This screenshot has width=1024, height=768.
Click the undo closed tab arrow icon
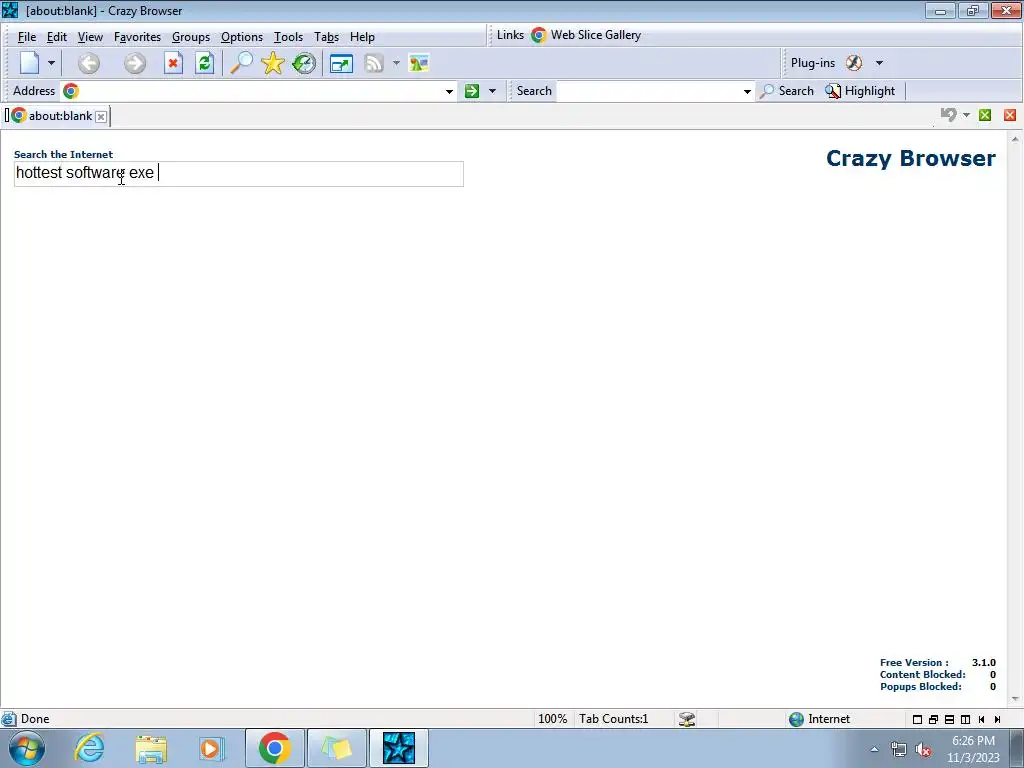948,115
